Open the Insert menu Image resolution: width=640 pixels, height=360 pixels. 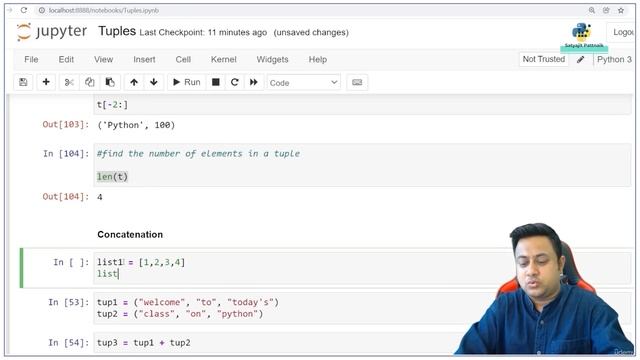tap(144, 59)
